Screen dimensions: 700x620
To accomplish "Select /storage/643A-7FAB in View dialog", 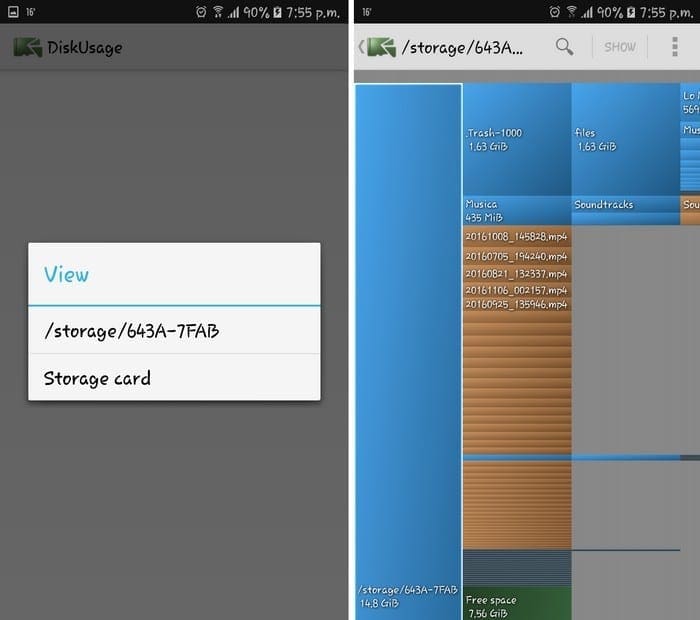I will (174, 331).
